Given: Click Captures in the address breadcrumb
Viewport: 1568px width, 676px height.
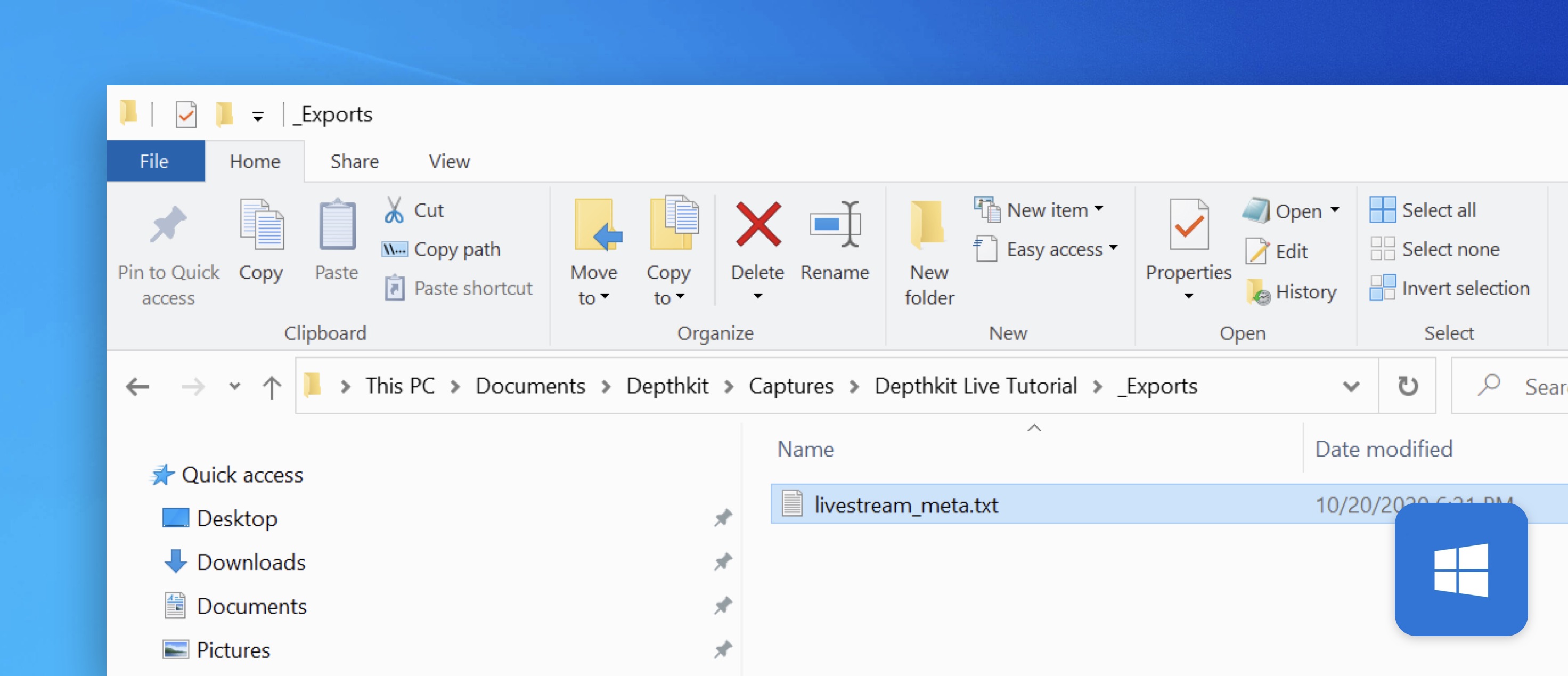Looking at the screenshot, I should (791, 386).
